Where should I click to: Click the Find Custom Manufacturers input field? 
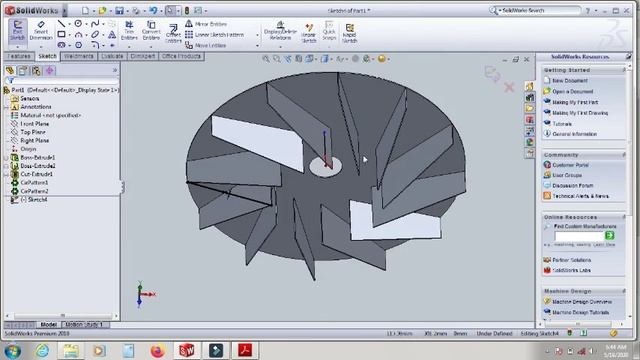(x=579, y=236)
